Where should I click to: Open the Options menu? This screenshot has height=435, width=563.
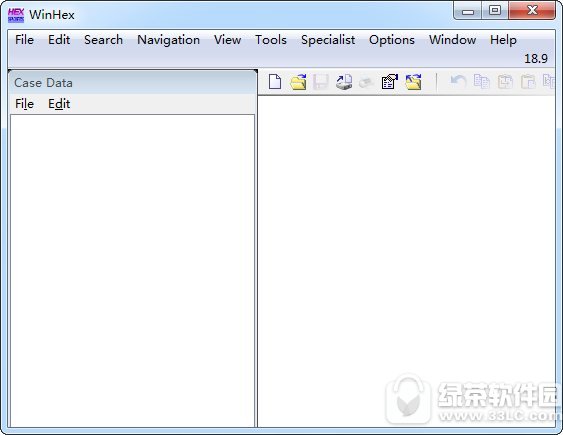coord(392,40)
